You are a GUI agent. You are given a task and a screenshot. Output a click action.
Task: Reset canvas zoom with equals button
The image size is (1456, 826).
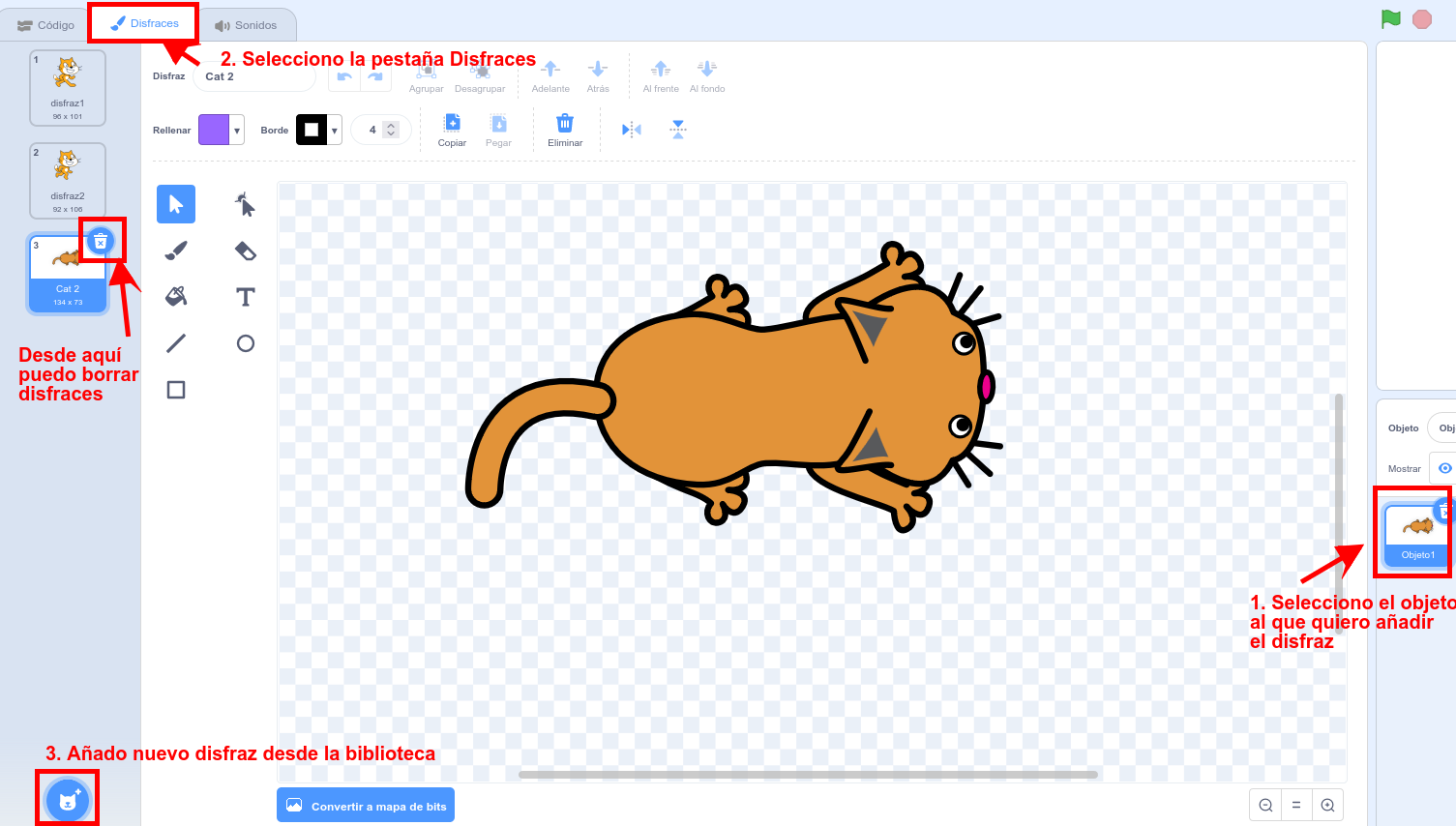(x=1296, y=805)
